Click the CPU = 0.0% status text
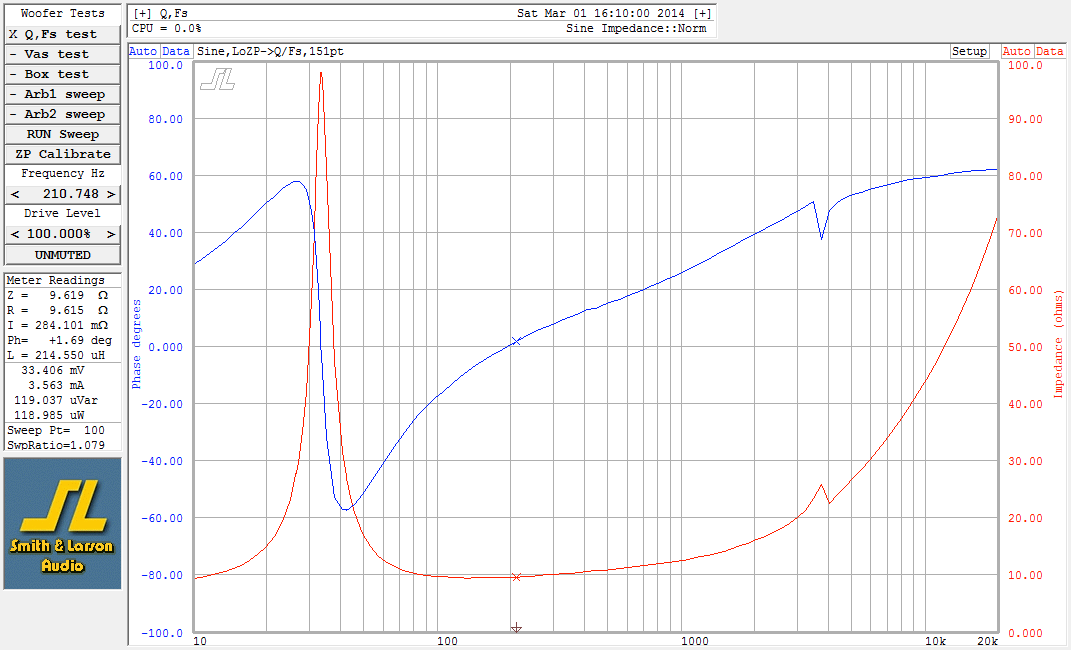Viewport: 1071px width, 650px height. [167, 28]
